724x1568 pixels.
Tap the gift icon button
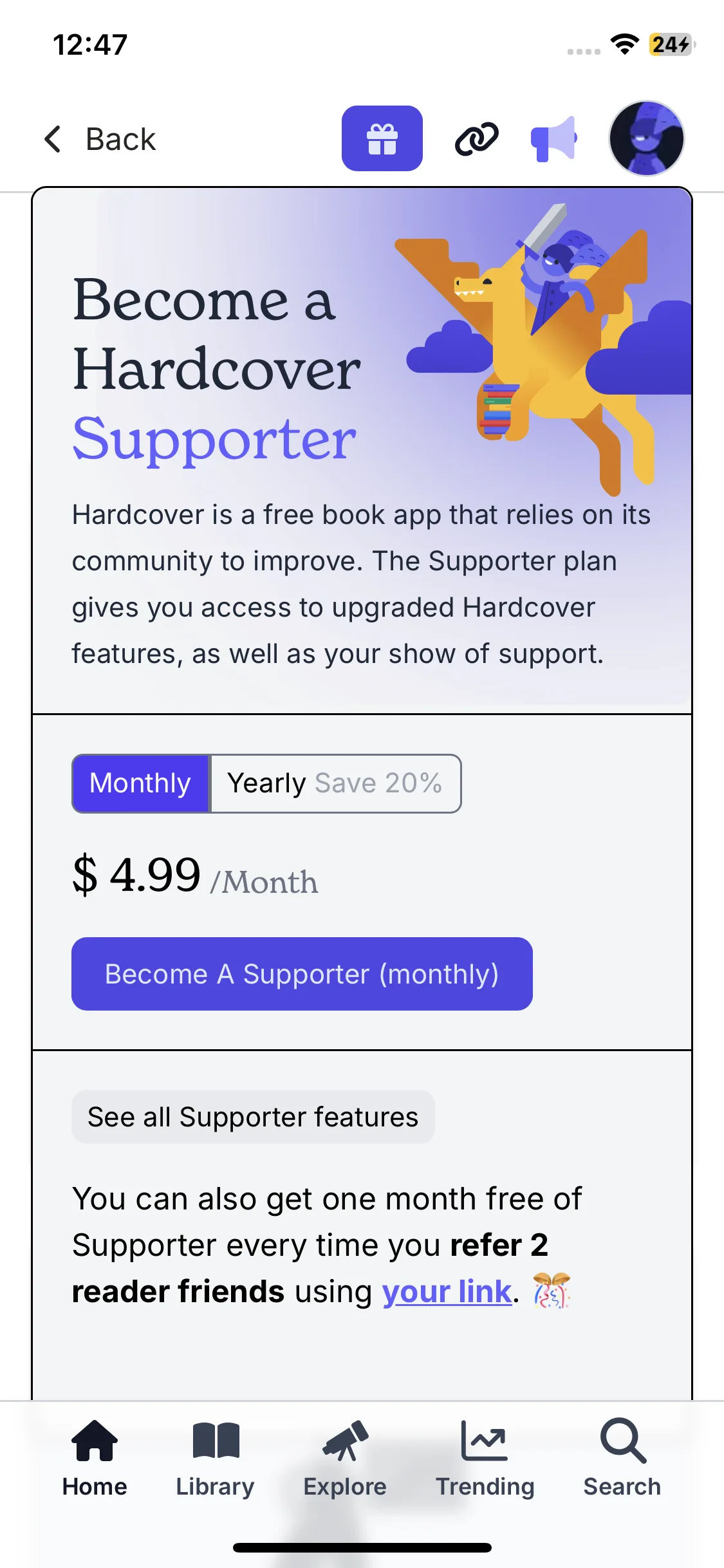point(382,138)
